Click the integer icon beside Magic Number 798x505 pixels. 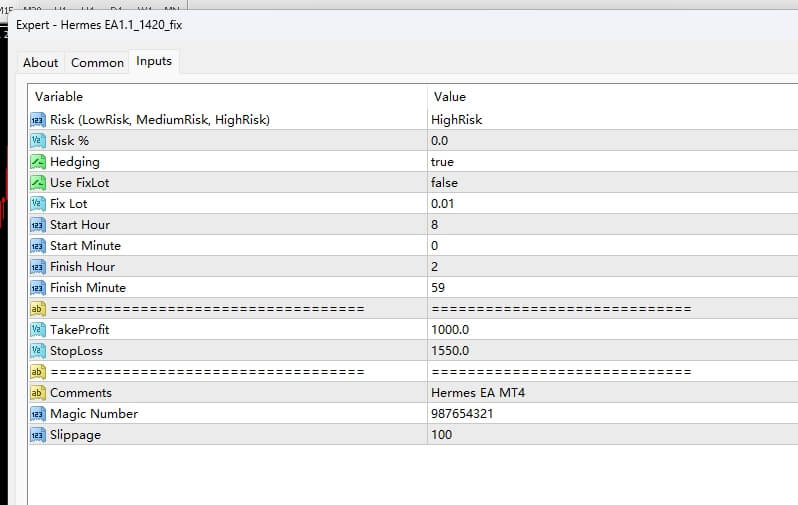pos(38,414)
